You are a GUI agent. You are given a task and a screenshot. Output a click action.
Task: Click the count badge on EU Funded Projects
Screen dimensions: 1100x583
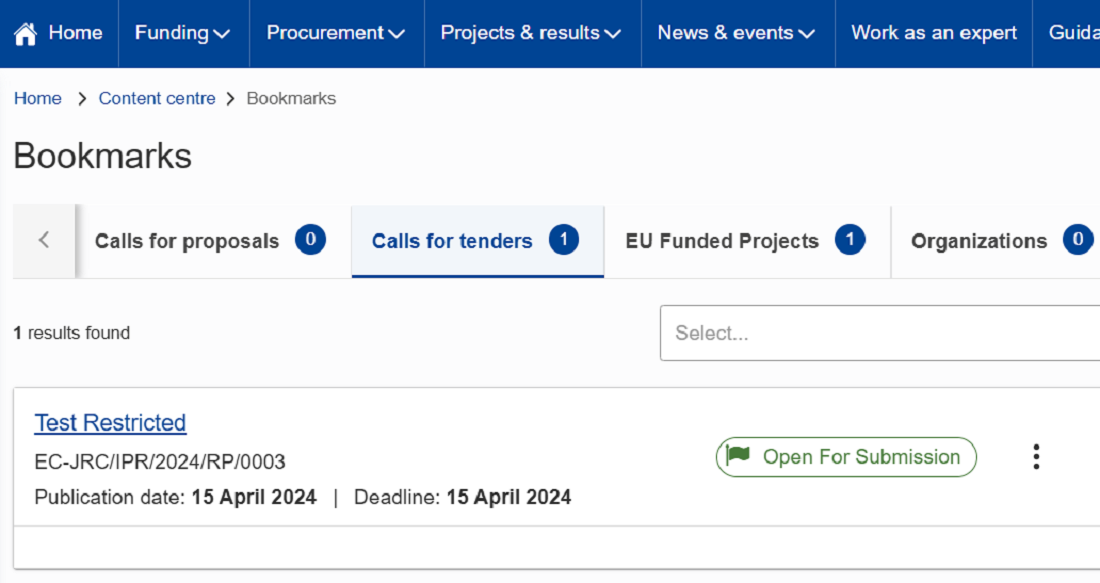(850, 240)
